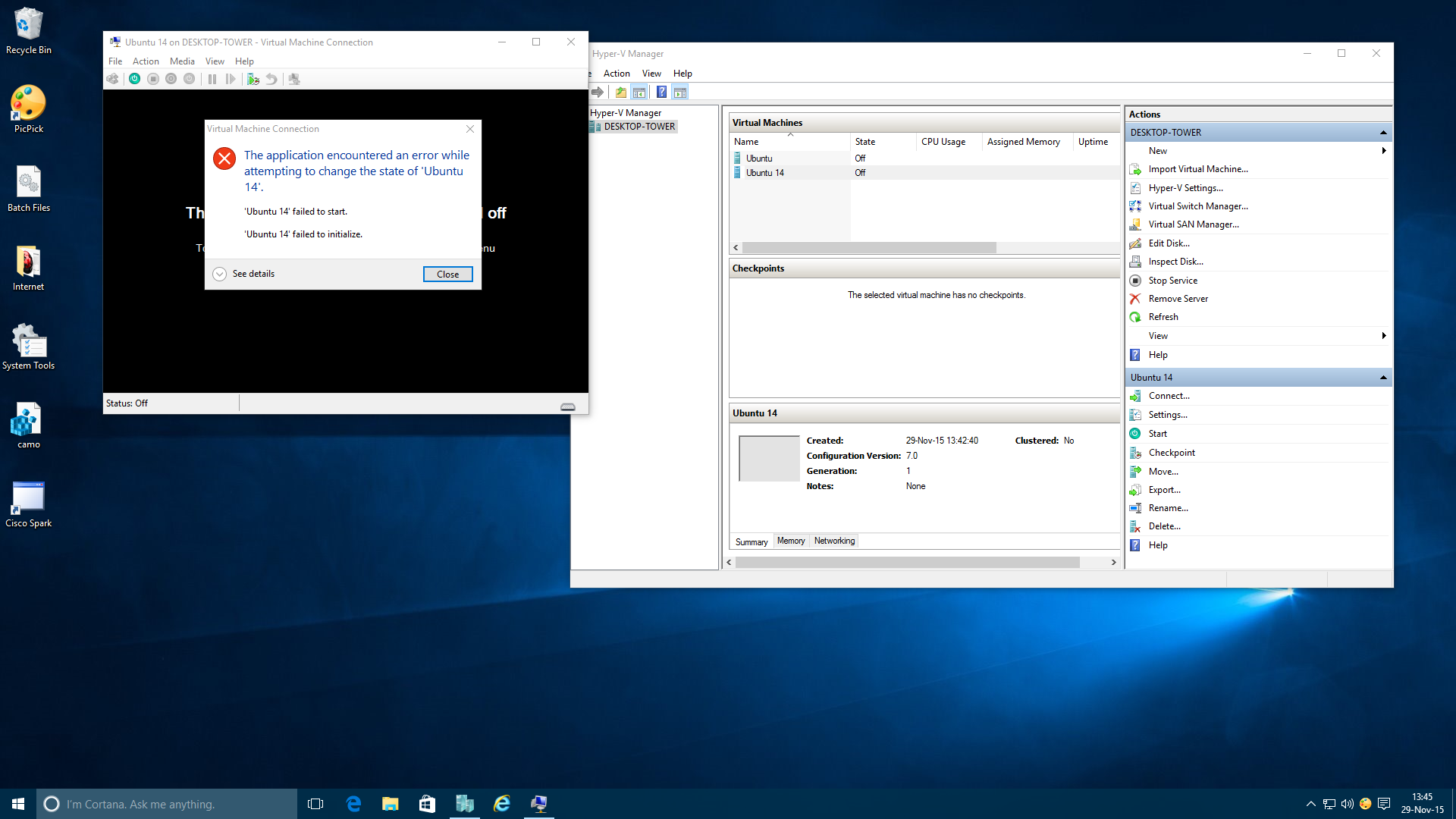The image size is (1456, 819).
Task: Open File Explorer from the taskbar
Action: [391, 804]
